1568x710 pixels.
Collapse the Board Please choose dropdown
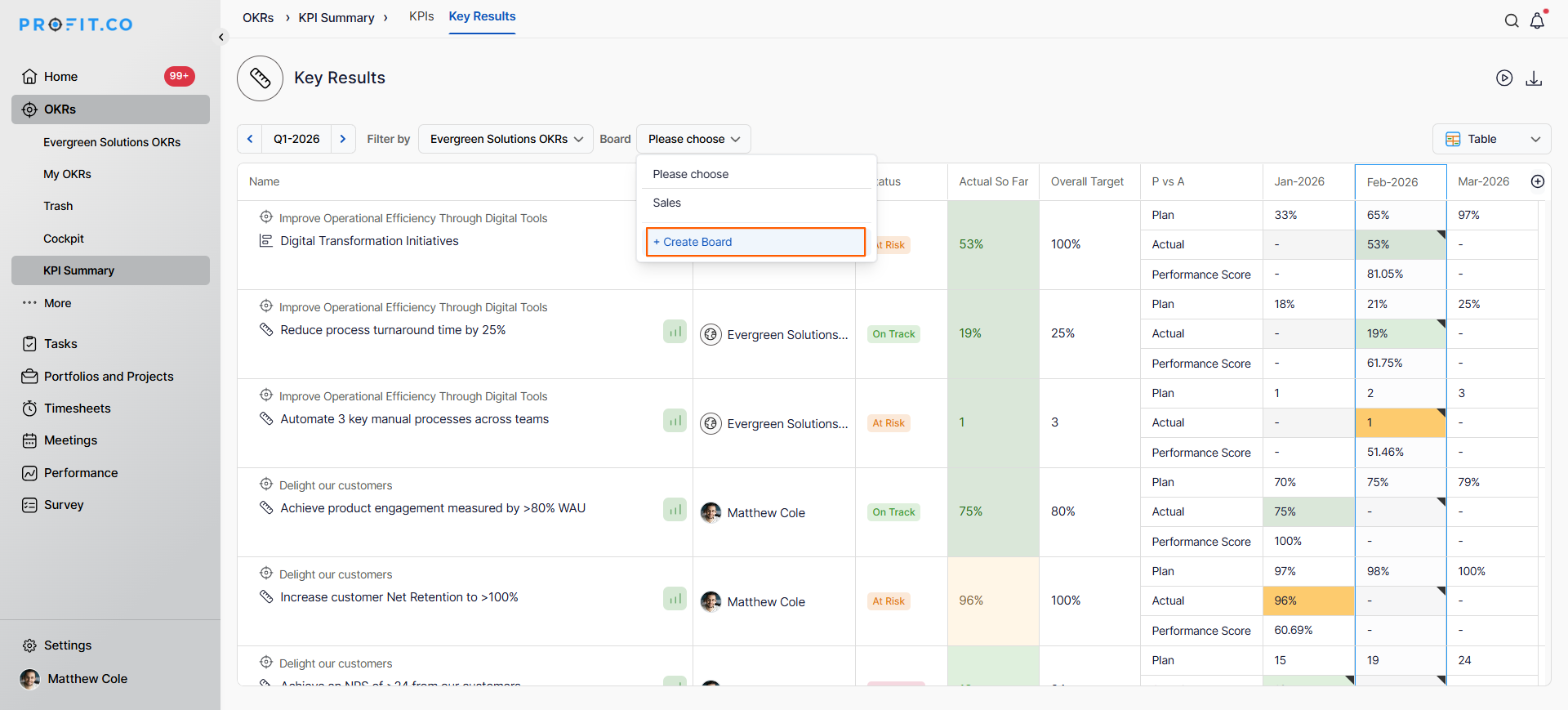pyautogui.click(x=693, y=139)
